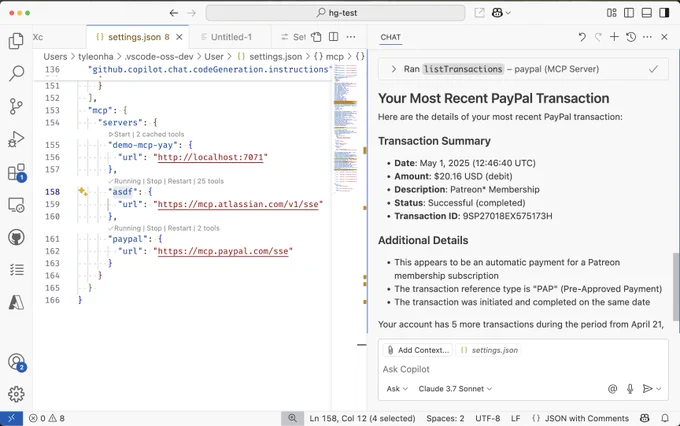The image size is (680, 426).
Task: Click the @ mention icon in chat
Action: tap(612, 389)
